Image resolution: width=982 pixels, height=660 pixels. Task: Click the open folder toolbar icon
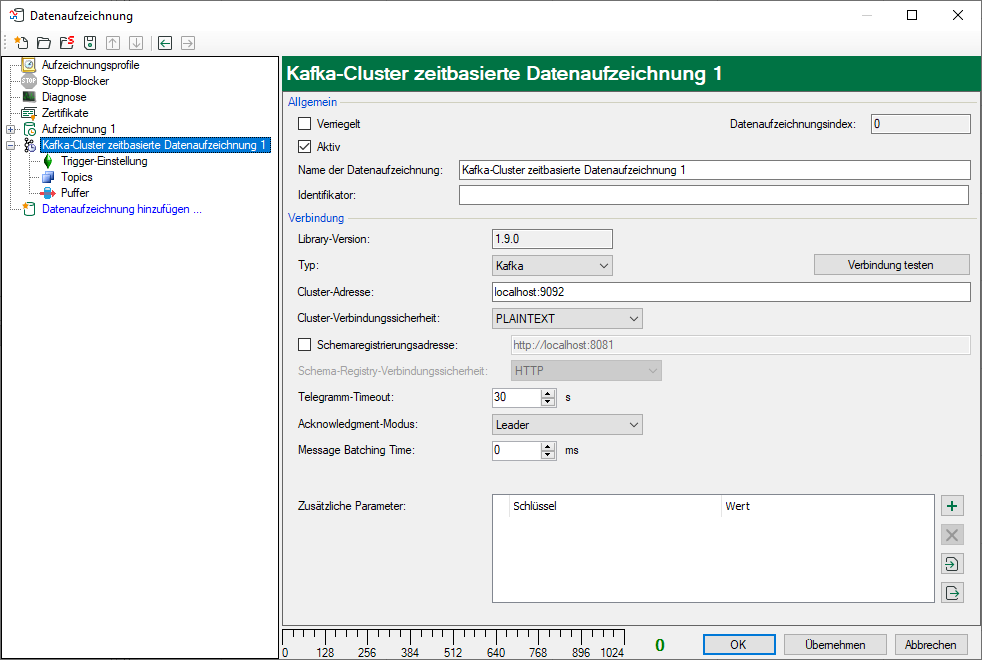tap(44, 43)
